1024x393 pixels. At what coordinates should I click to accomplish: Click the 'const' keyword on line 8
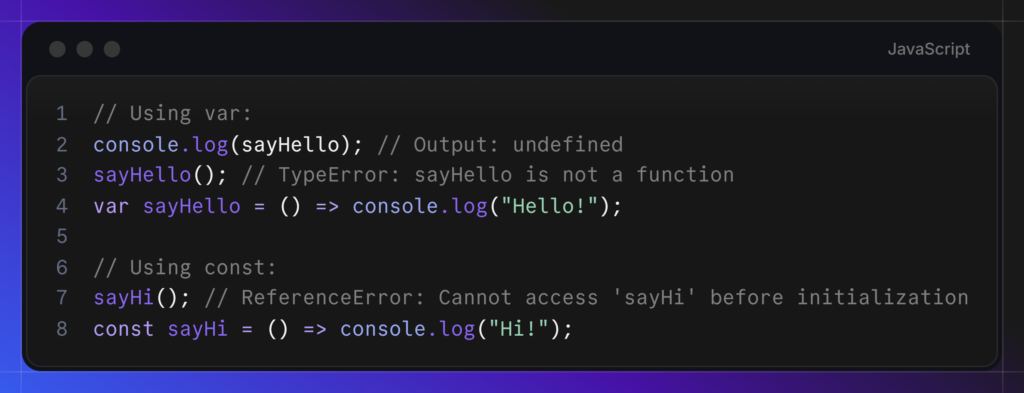(x=124, y=329)
